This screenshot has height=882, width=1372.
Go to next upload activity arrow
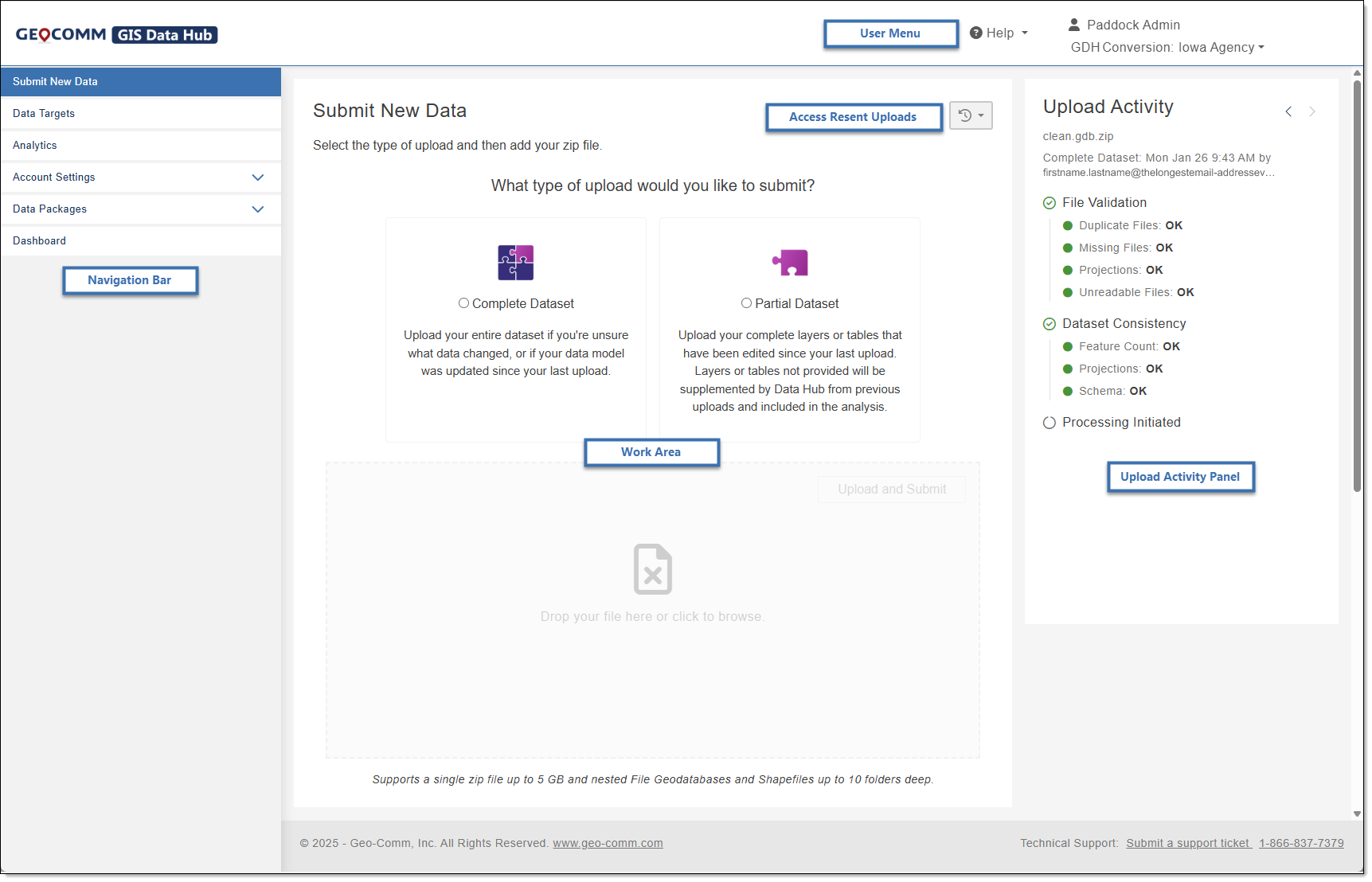pyautogui.click(x=1311, y=112)
